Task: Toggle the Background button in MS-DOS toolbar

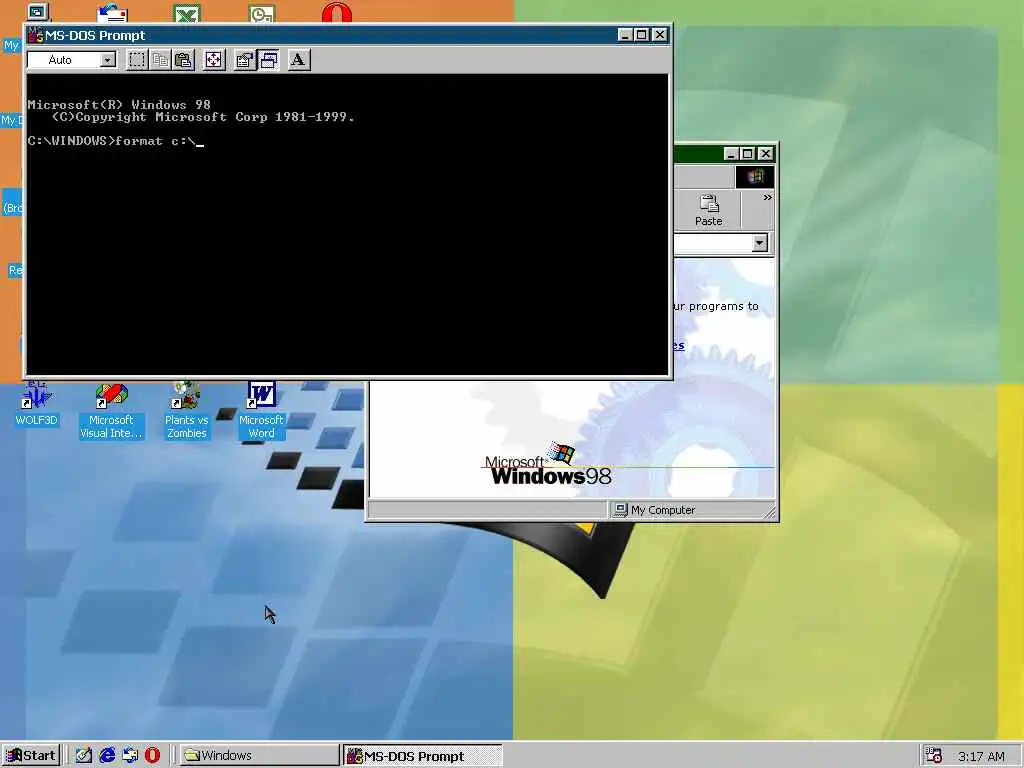Action: click(x=268, y=60)
